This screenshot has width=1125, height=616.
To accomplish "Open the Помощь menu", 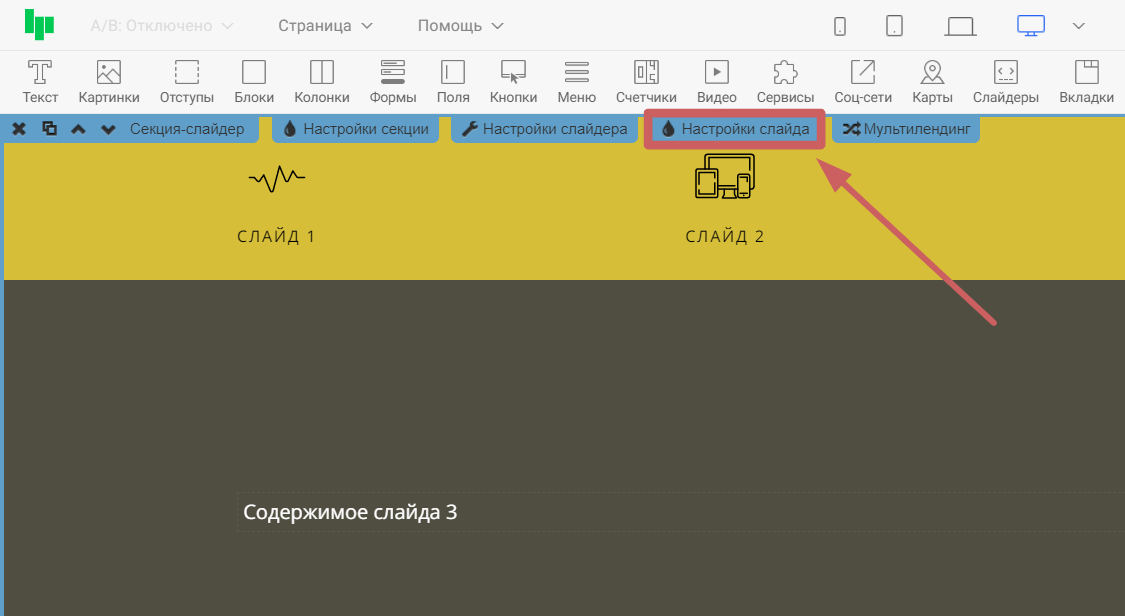I will pyautogui.click(x=461, y=26).
